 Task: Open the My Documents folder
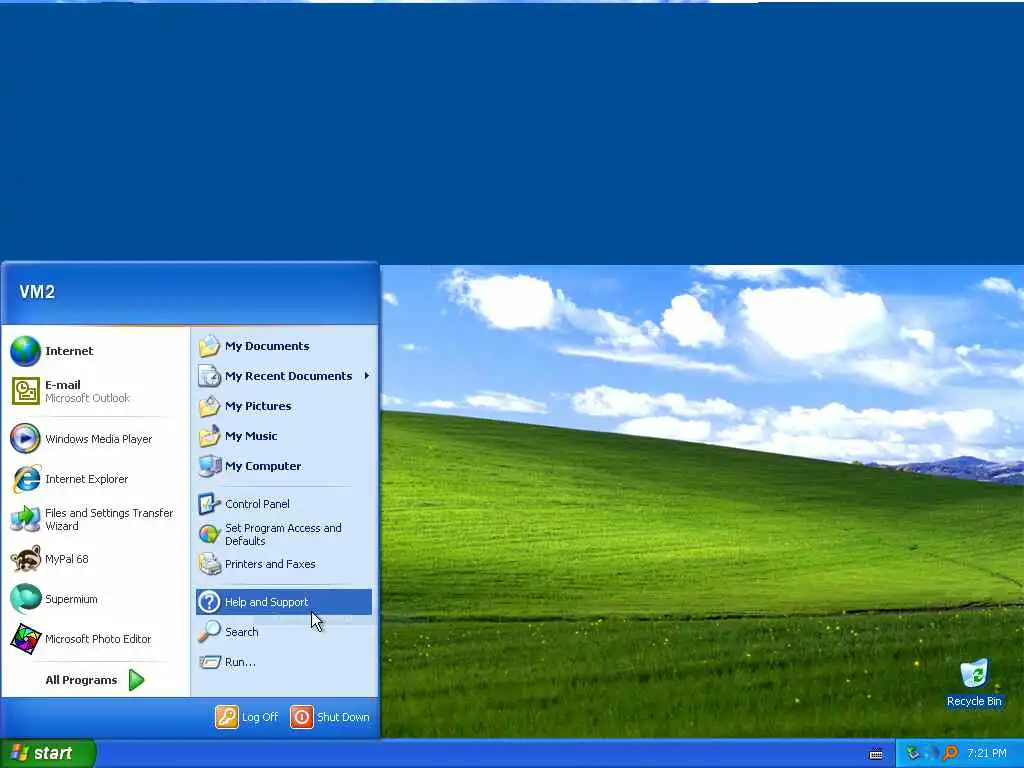tap(284, 346)
